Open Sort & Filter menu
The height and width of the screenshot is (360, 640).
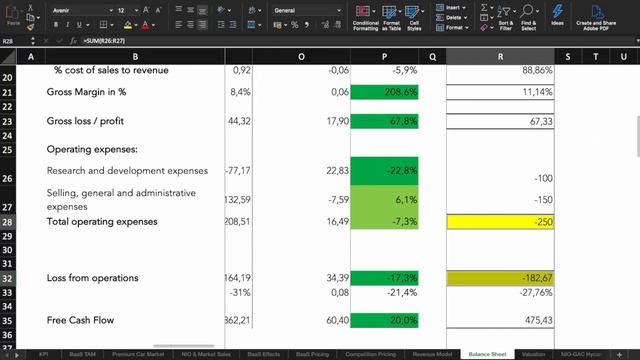506,18
